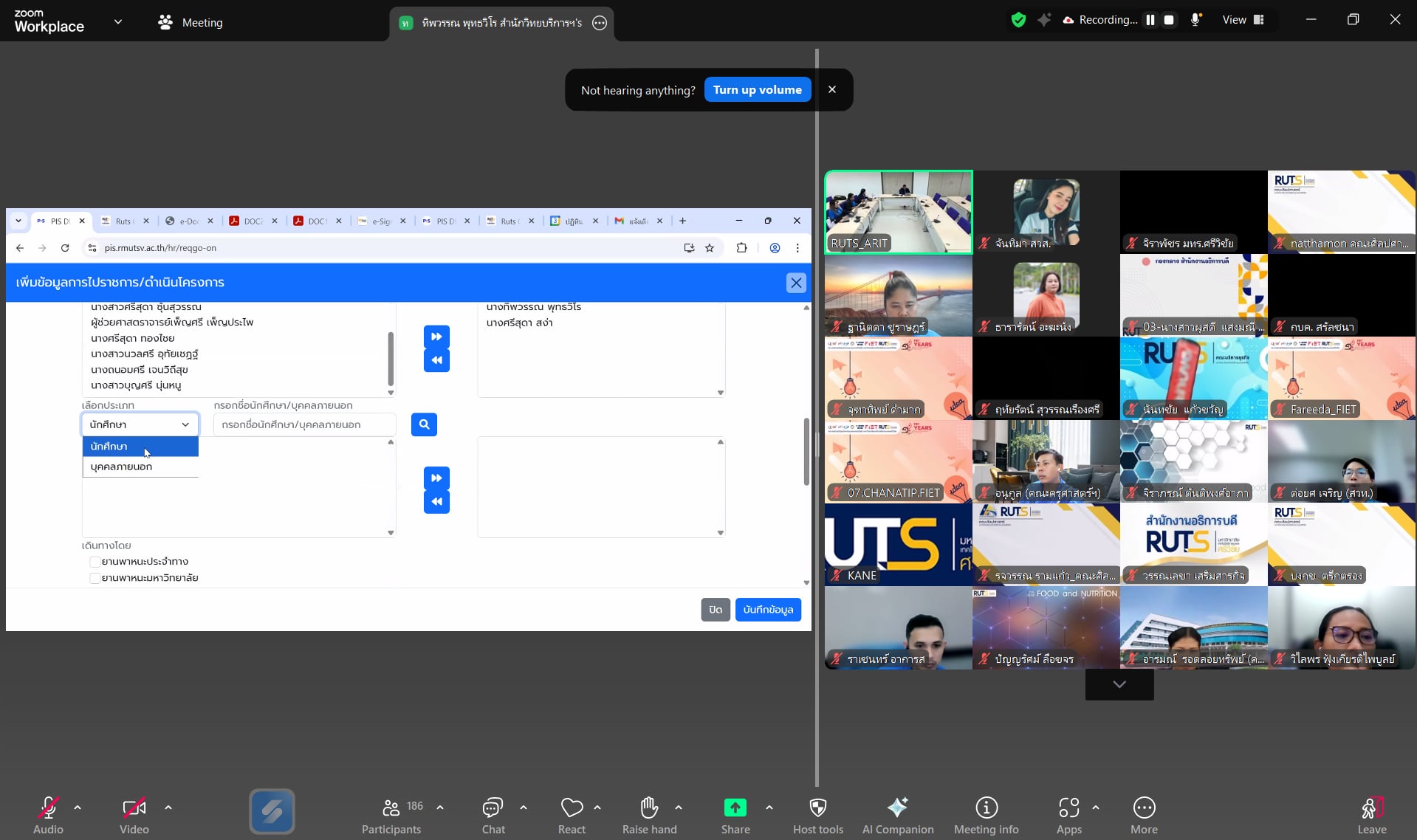Open the Participants panel
Image resolution: width=1417 pixels, height=840 pixels.
(x=391, y=808)
